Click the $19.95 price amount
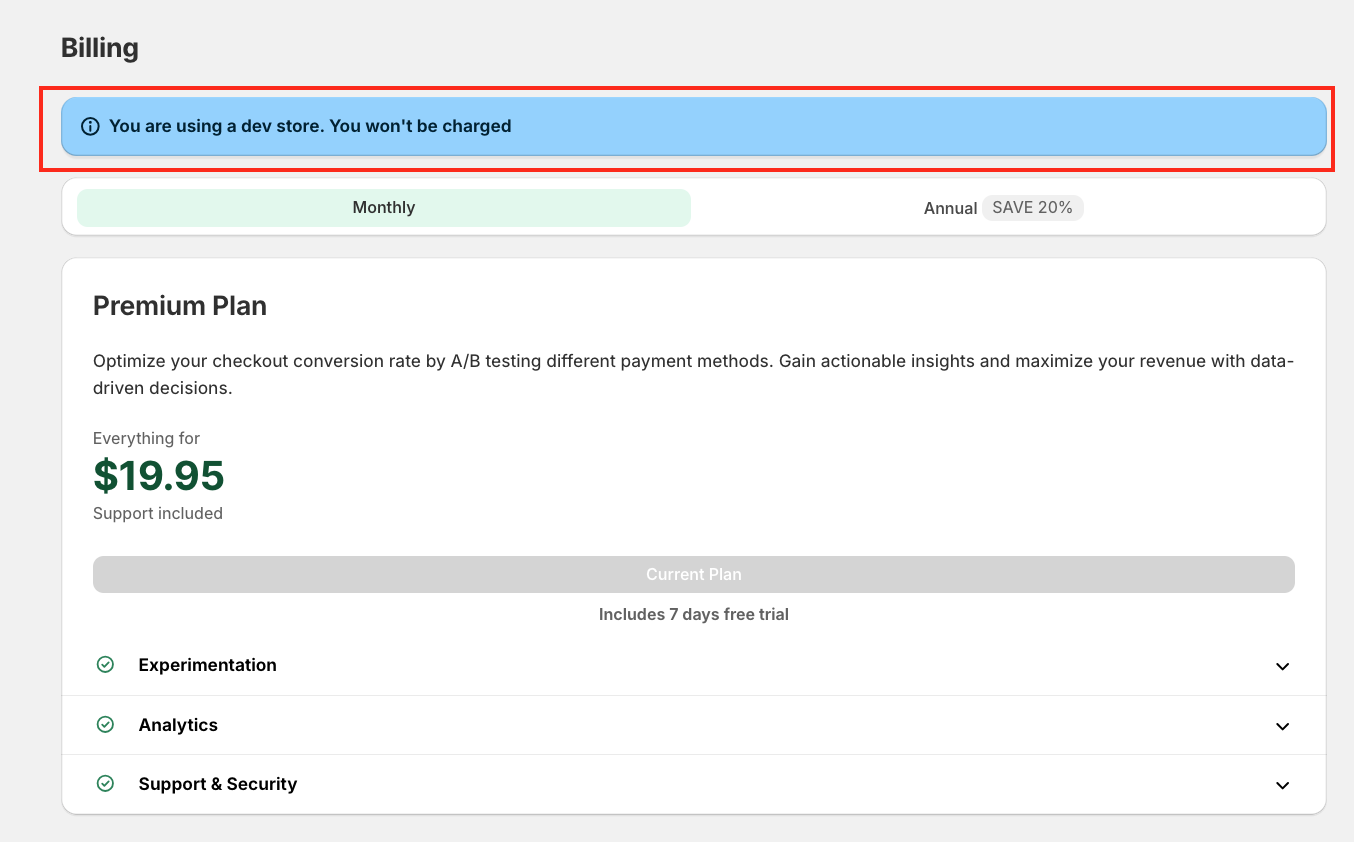Image resolution: width=1354 pixels, height=842 pixels. (x=158, y=476)
